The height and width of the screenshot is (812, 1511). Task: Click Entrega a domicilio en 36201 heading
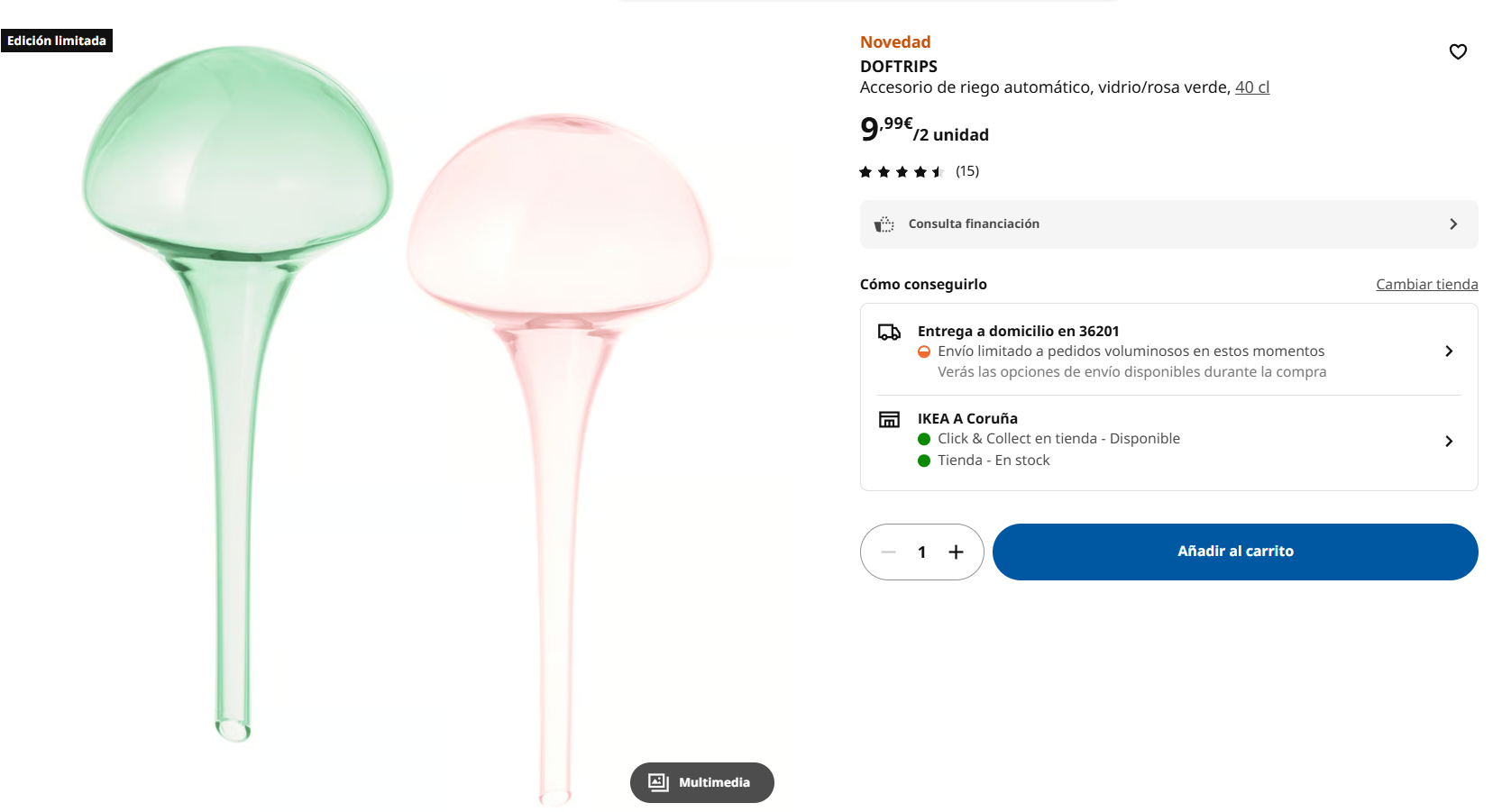1018,331
